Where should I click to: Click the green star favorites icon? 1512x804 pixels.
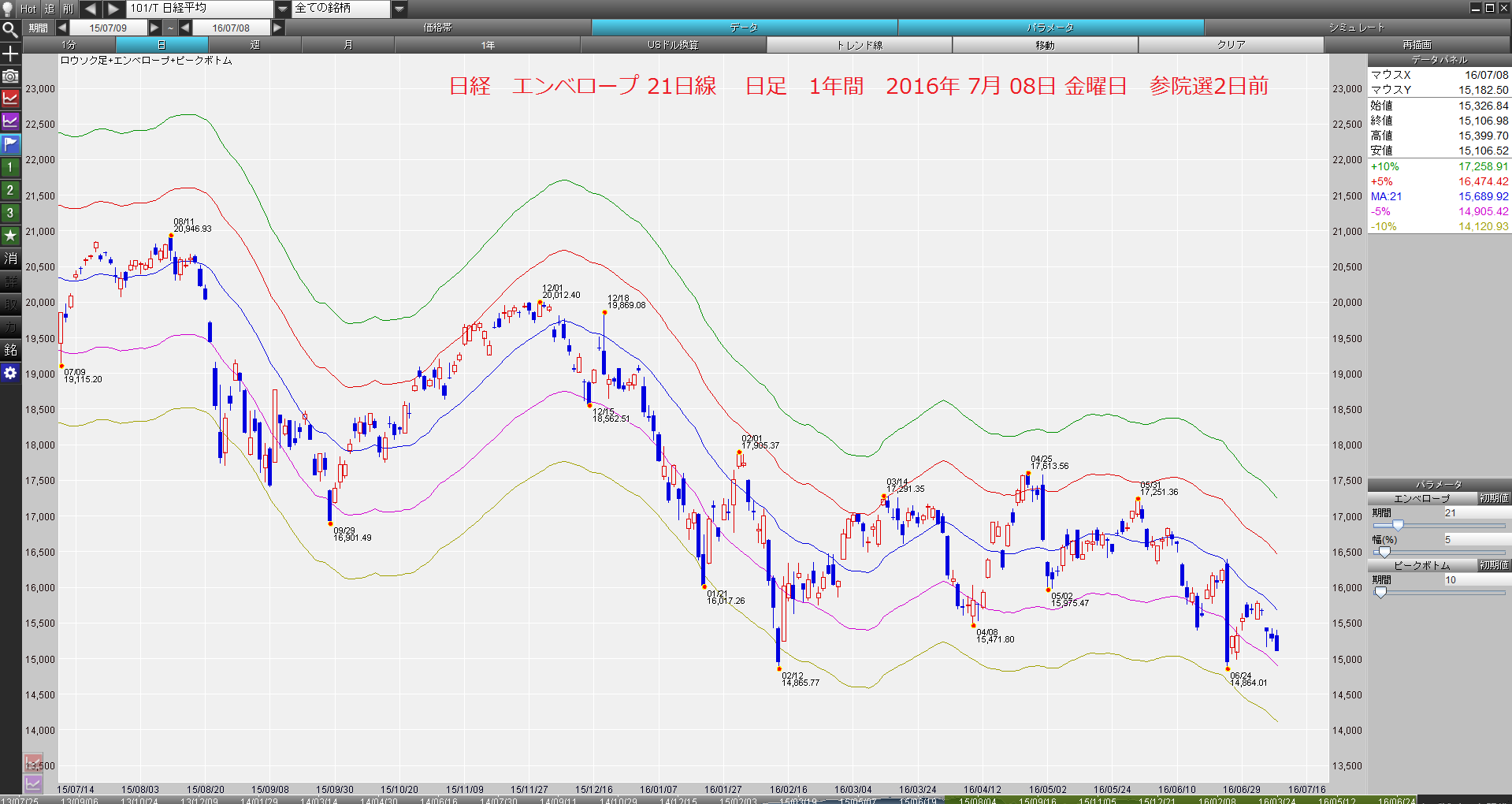10,236
